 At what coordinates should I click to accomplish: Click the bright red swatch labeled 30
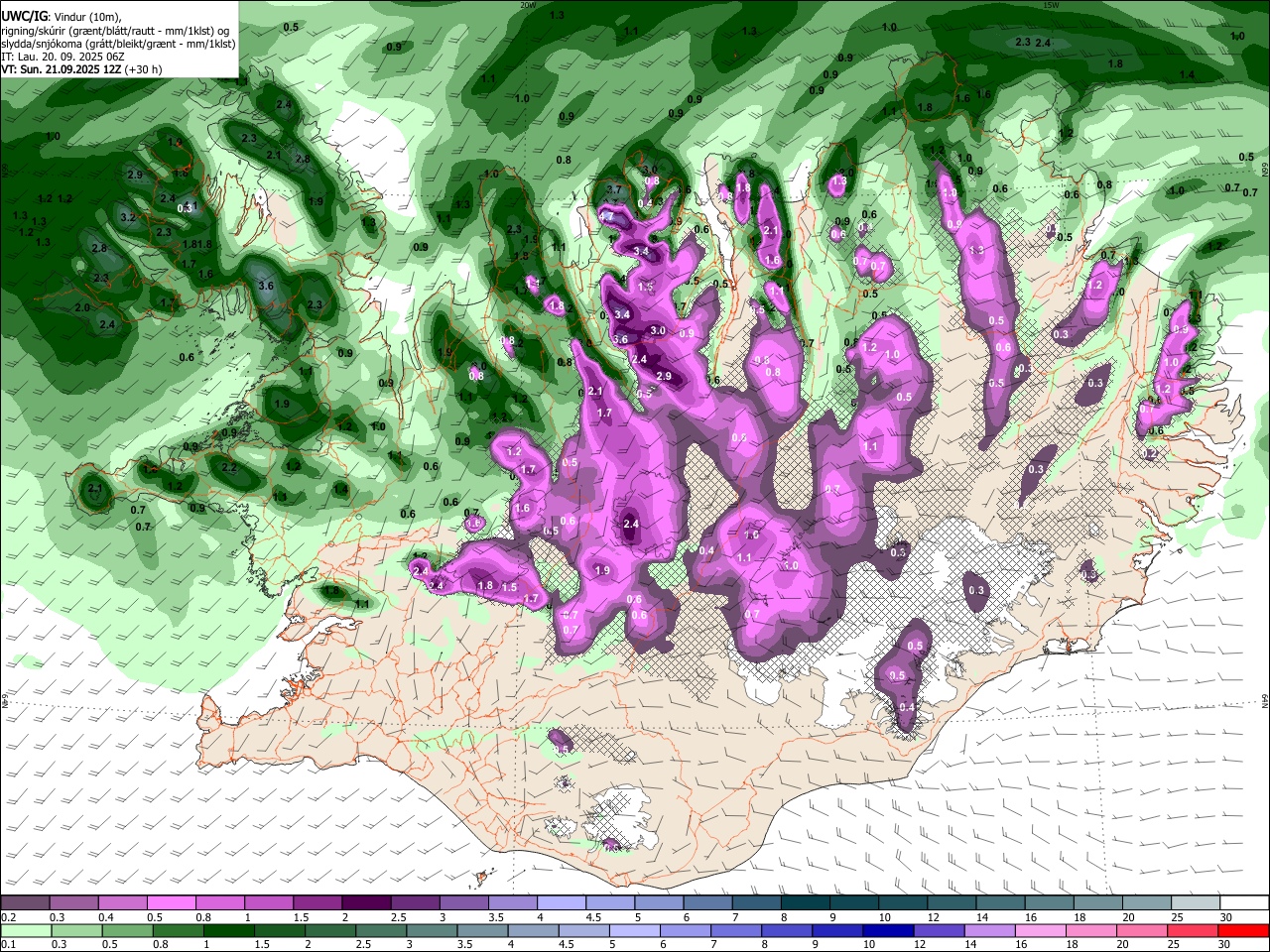[1244, 930]
